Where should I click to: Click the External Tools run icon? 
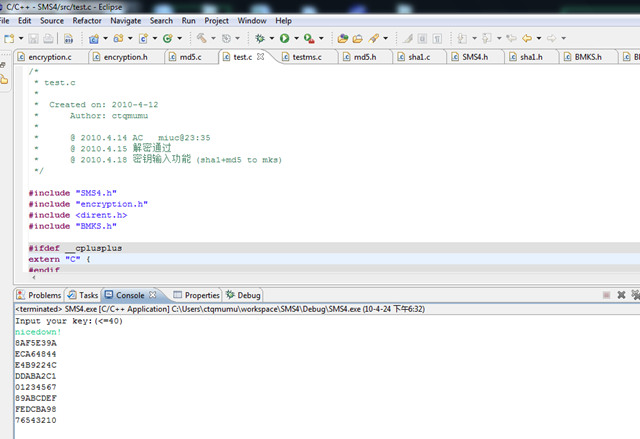[x=309, y=38]
